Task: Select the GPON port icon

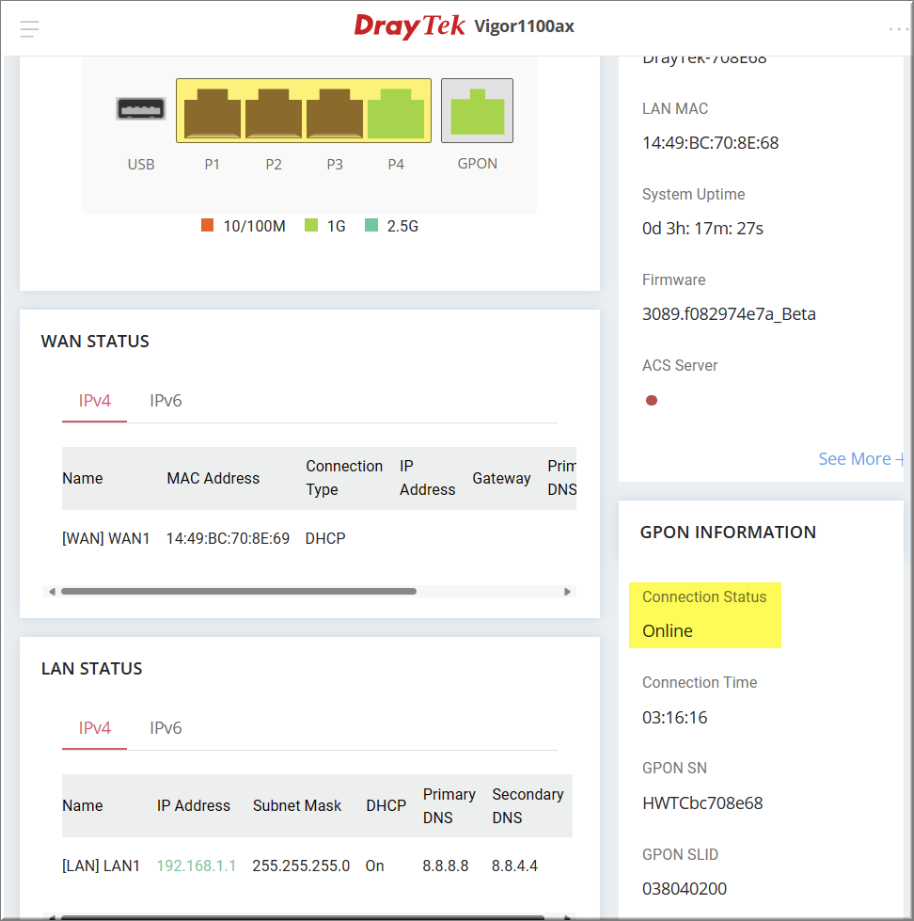Action: point(477,110)
